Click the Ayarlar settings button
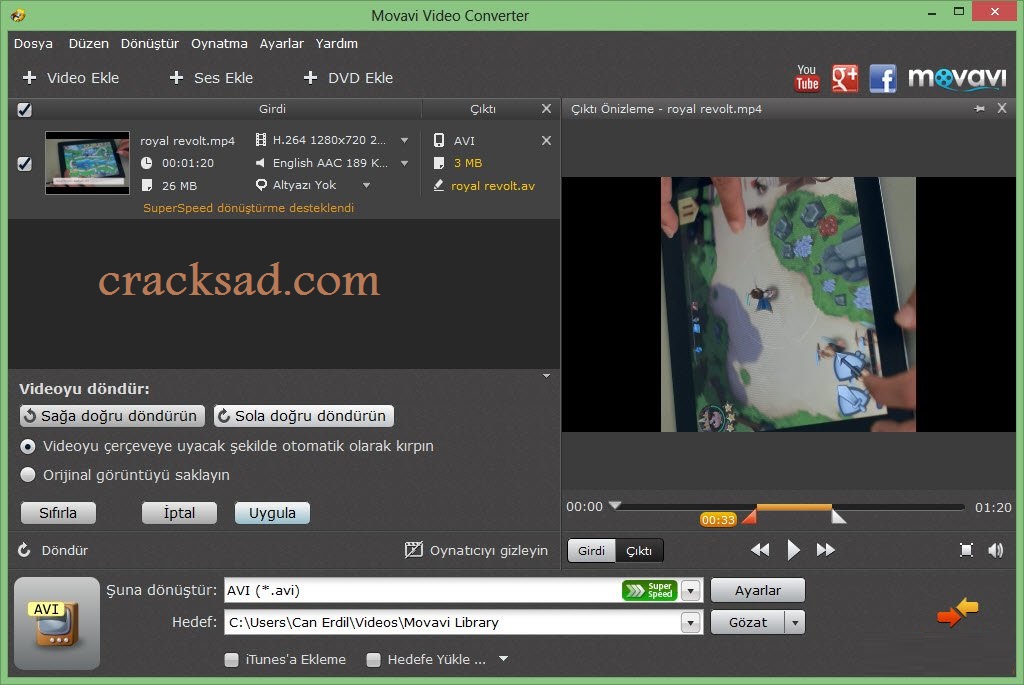 (x=758, y=590)
